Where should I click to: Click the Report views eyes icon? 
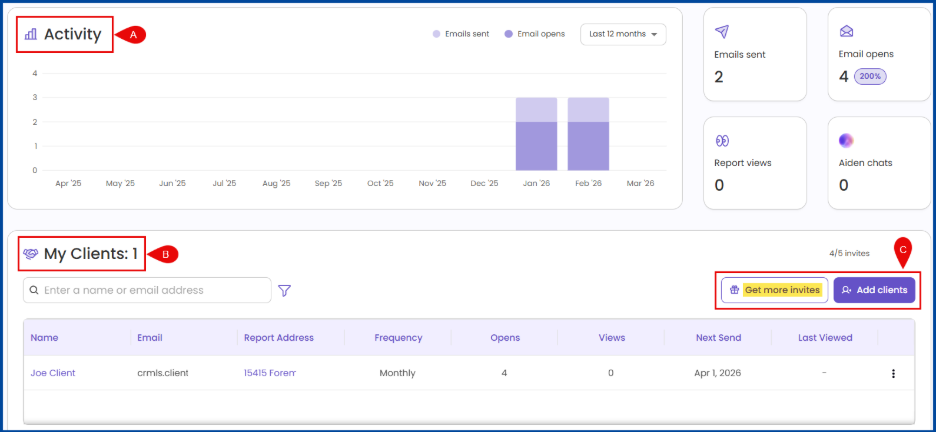pos(722,140)
